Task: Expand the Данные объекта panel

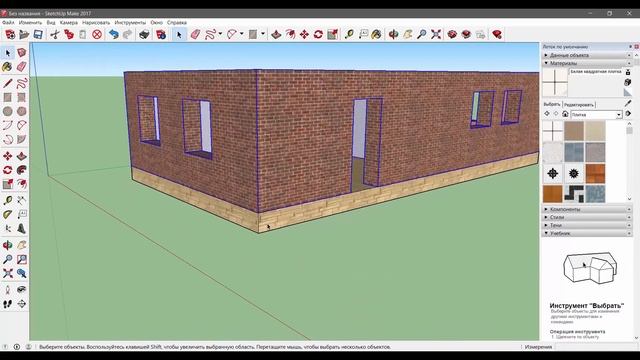Action: tap(587, 55)
